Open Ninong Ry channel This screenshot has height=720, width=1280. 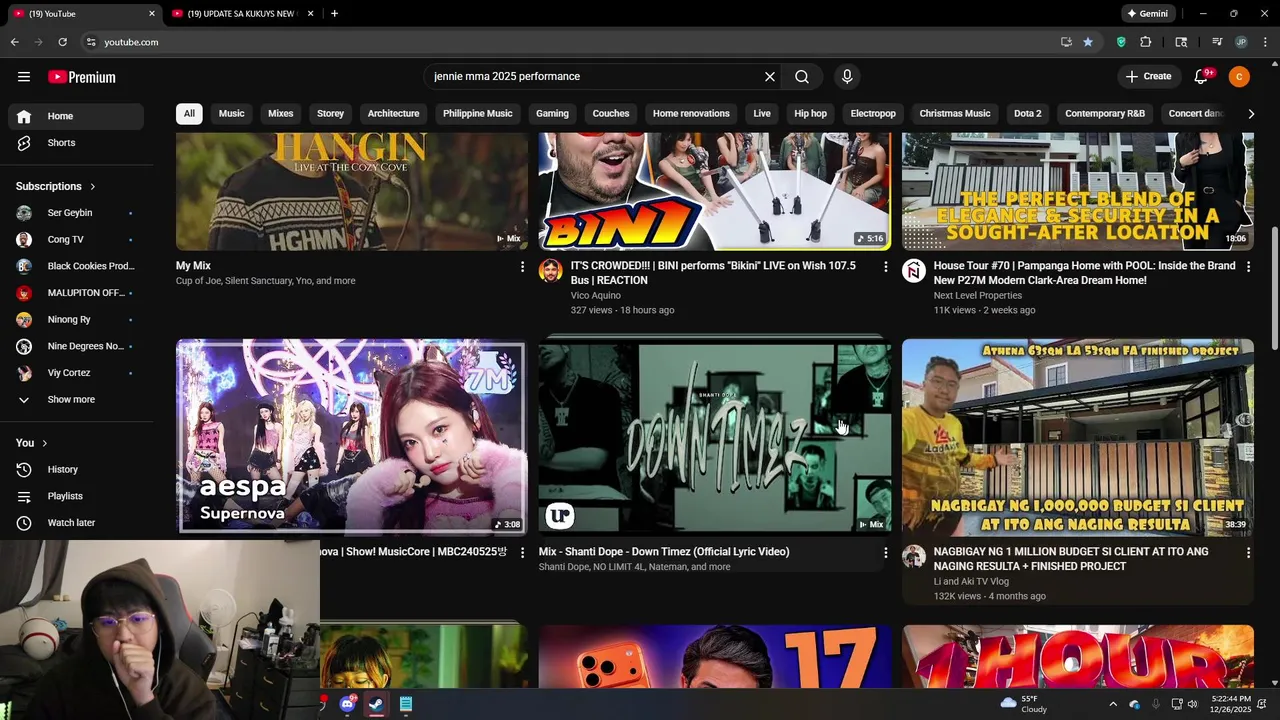(x=76, y=320)
